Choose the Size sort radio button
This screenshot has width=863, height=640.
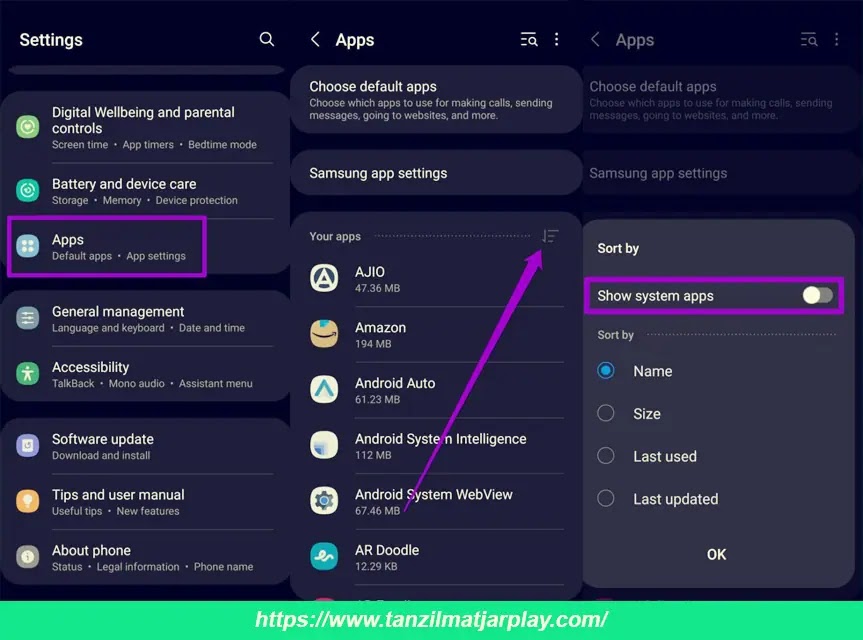pos(606,413)
